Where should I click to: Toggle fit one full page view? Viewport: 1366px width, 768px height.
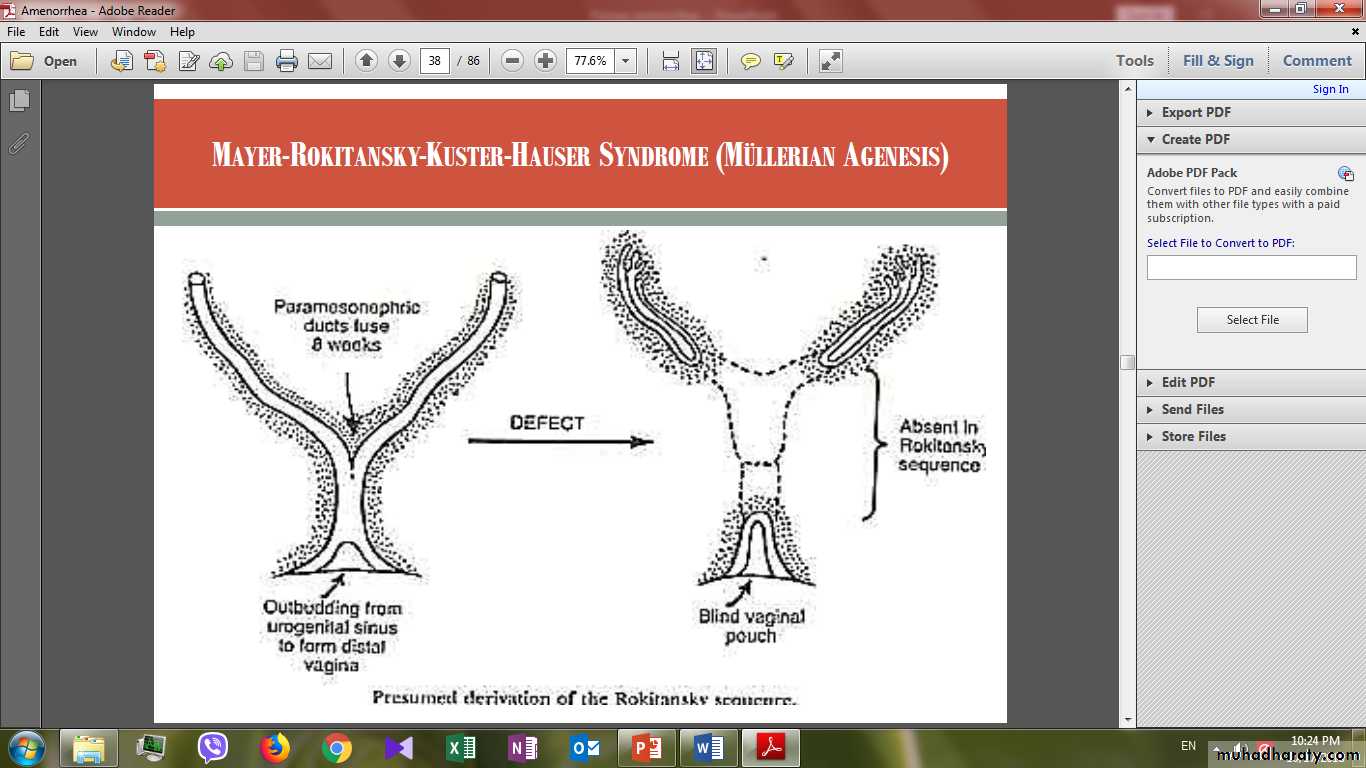[704, 61]
